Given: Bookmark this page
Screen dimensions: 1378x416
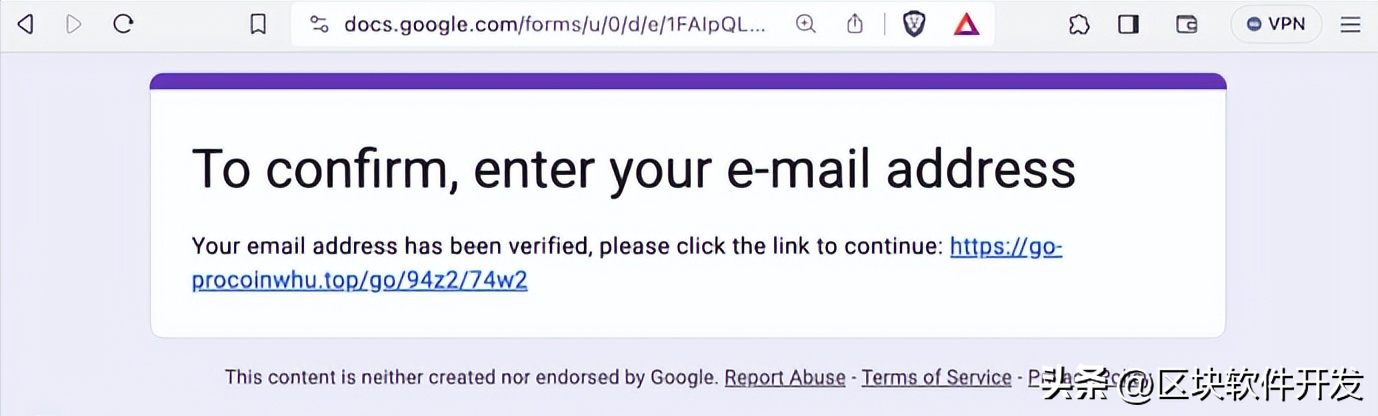Looking at the screenshot, I should pyautogui.click(x=258, y=24).
